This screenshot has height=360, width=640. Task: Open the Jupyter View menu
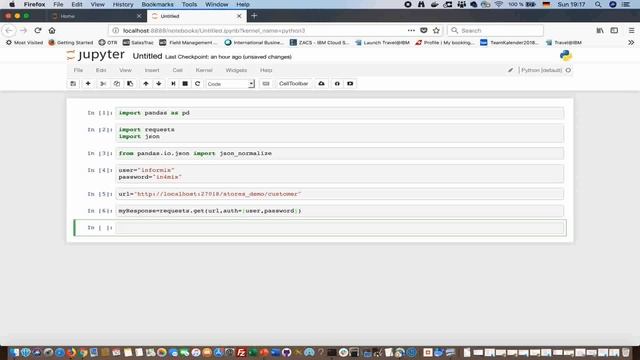(125, 70)
